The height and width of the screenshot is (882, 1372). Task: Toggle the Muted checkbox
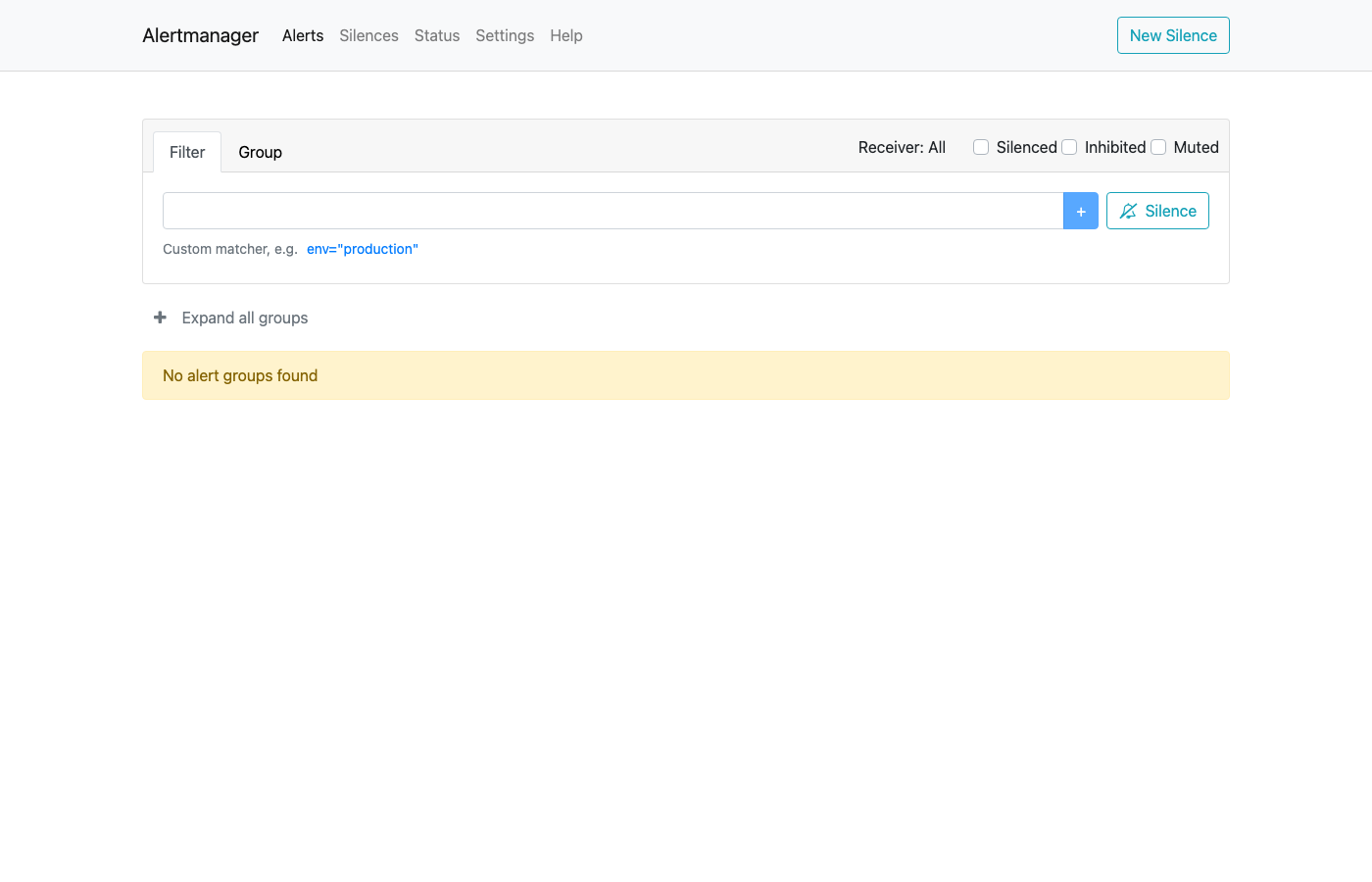click(1158, 146)
